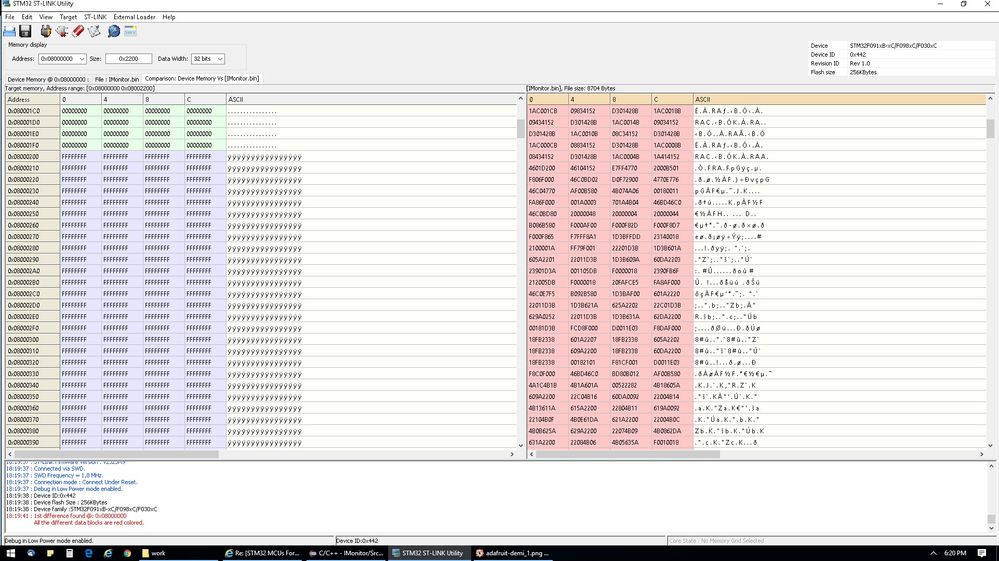Click the Address column header in device memory
Viewport: 999px width, 561px height.
[x=32, y=99]
